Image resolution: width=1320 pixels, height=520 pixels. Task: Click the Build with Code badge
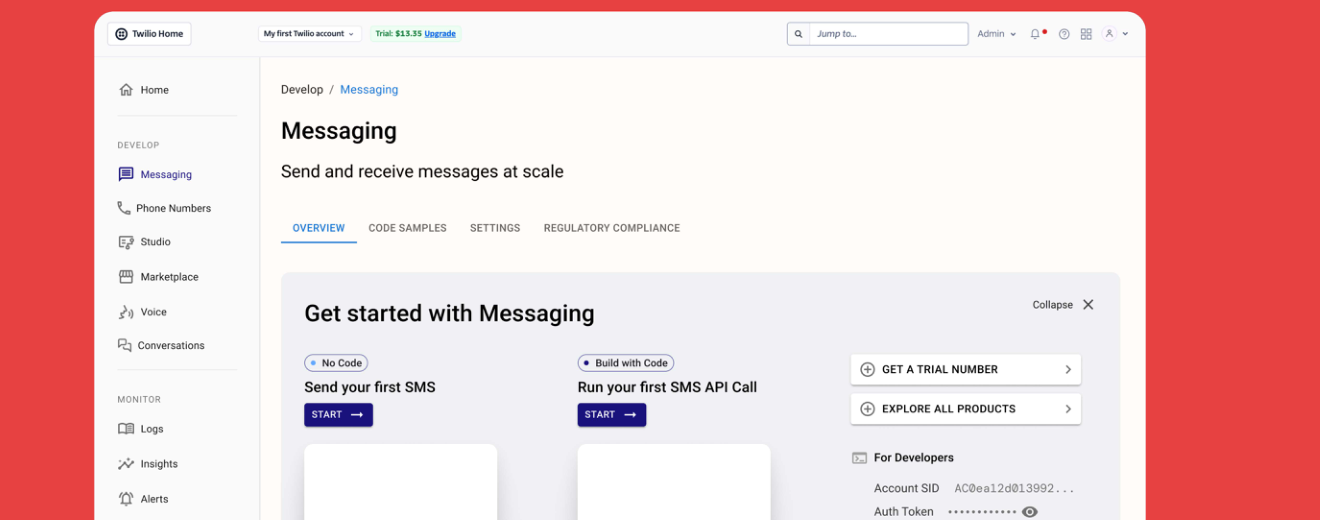click(626, 363)
